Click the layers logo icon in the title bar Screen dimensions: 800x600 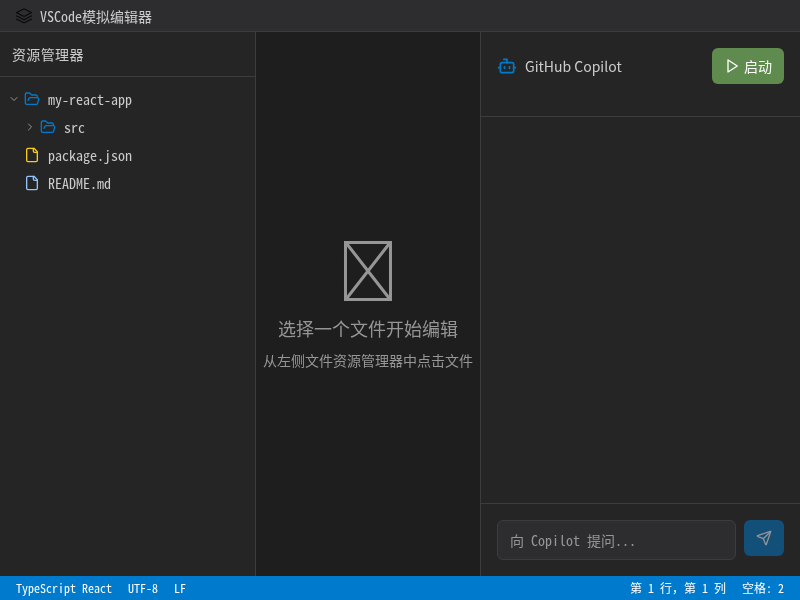coord(24,16)
